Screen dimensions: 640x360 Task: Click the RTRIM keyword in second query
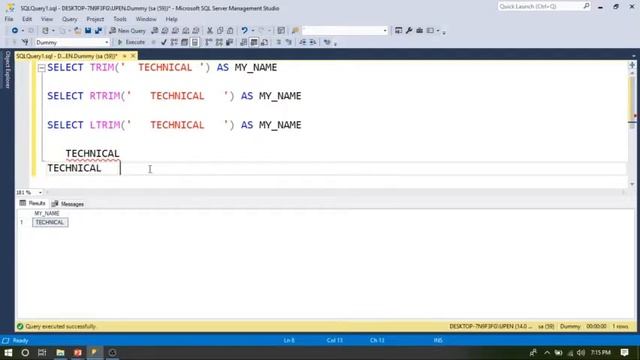coord(105,96)
